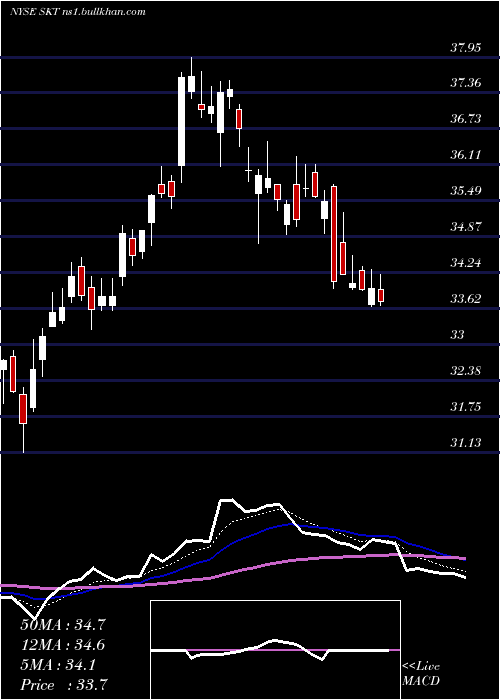The image size is (500, 700).
Task: Click the 36.73 price level label
Action: [x=465, y=119]
